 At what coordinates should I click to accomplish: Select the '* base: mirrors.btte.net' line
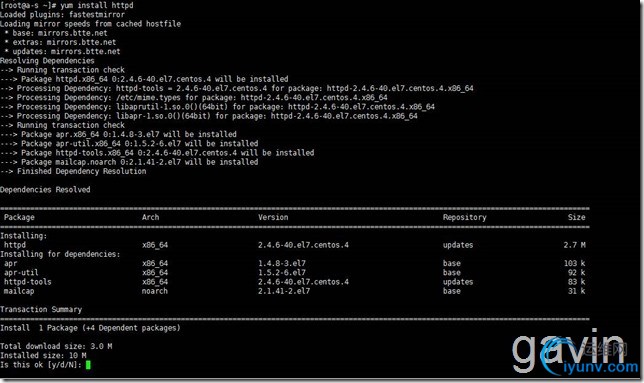click(x=56, y=33)
